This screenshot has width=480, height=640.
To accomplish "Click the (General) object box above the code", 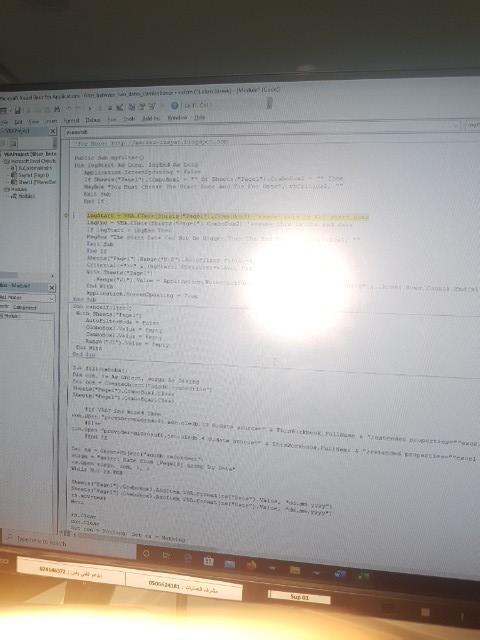I will [x=257, y=131].
